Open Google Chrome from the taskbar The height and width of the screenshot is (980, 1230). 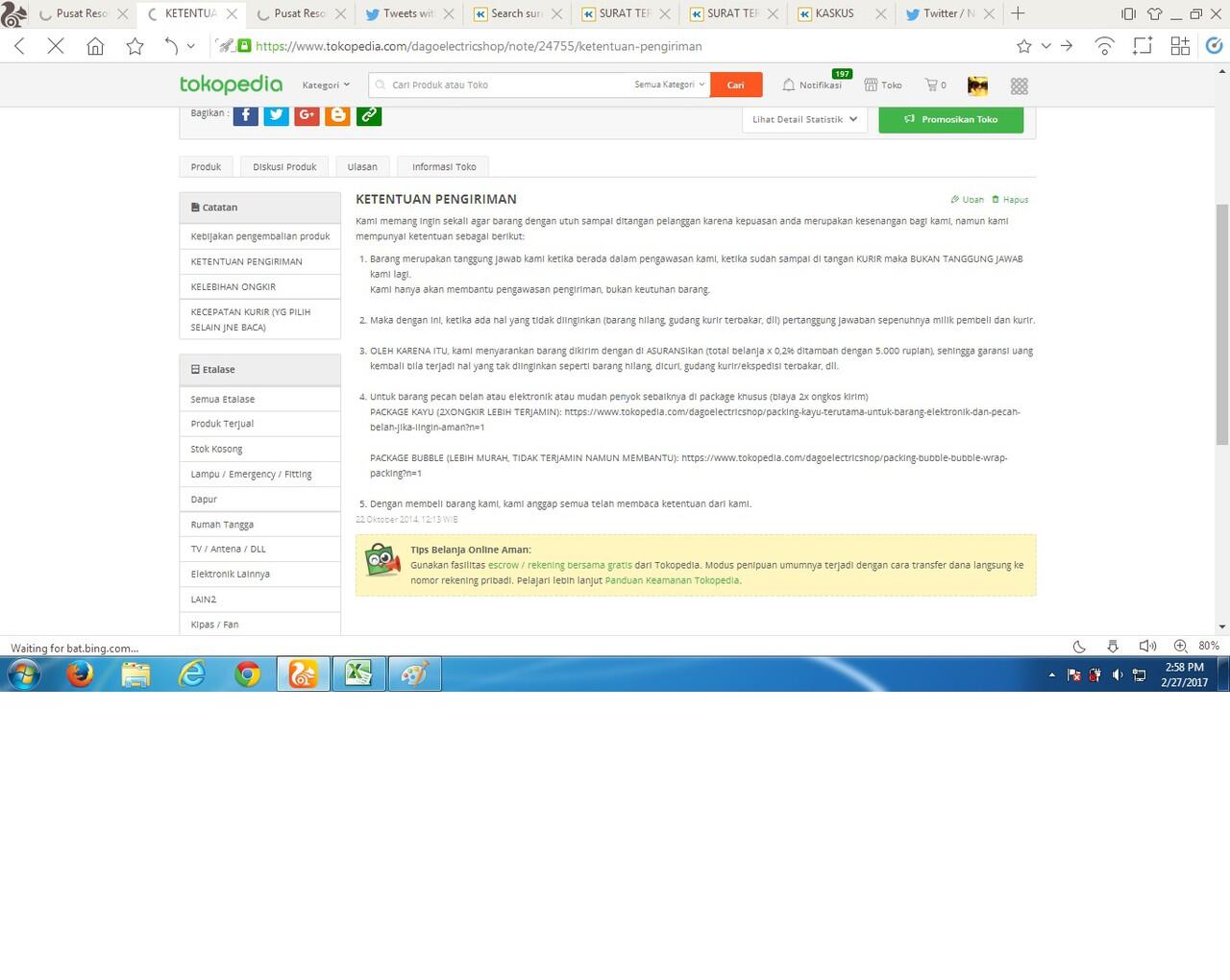[248, 674]
